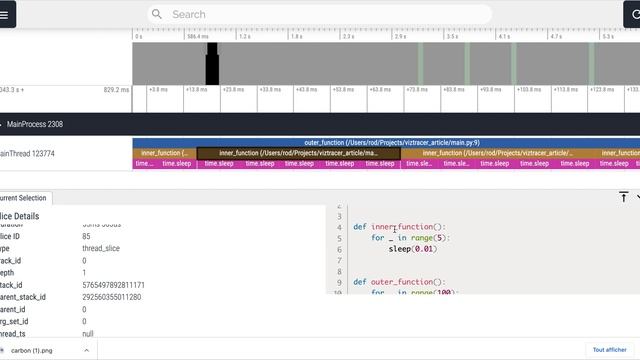This screenshot has width=640, height=360.
Task: Expand the carbon (1).png download options chevron
Action: (87, 350)
